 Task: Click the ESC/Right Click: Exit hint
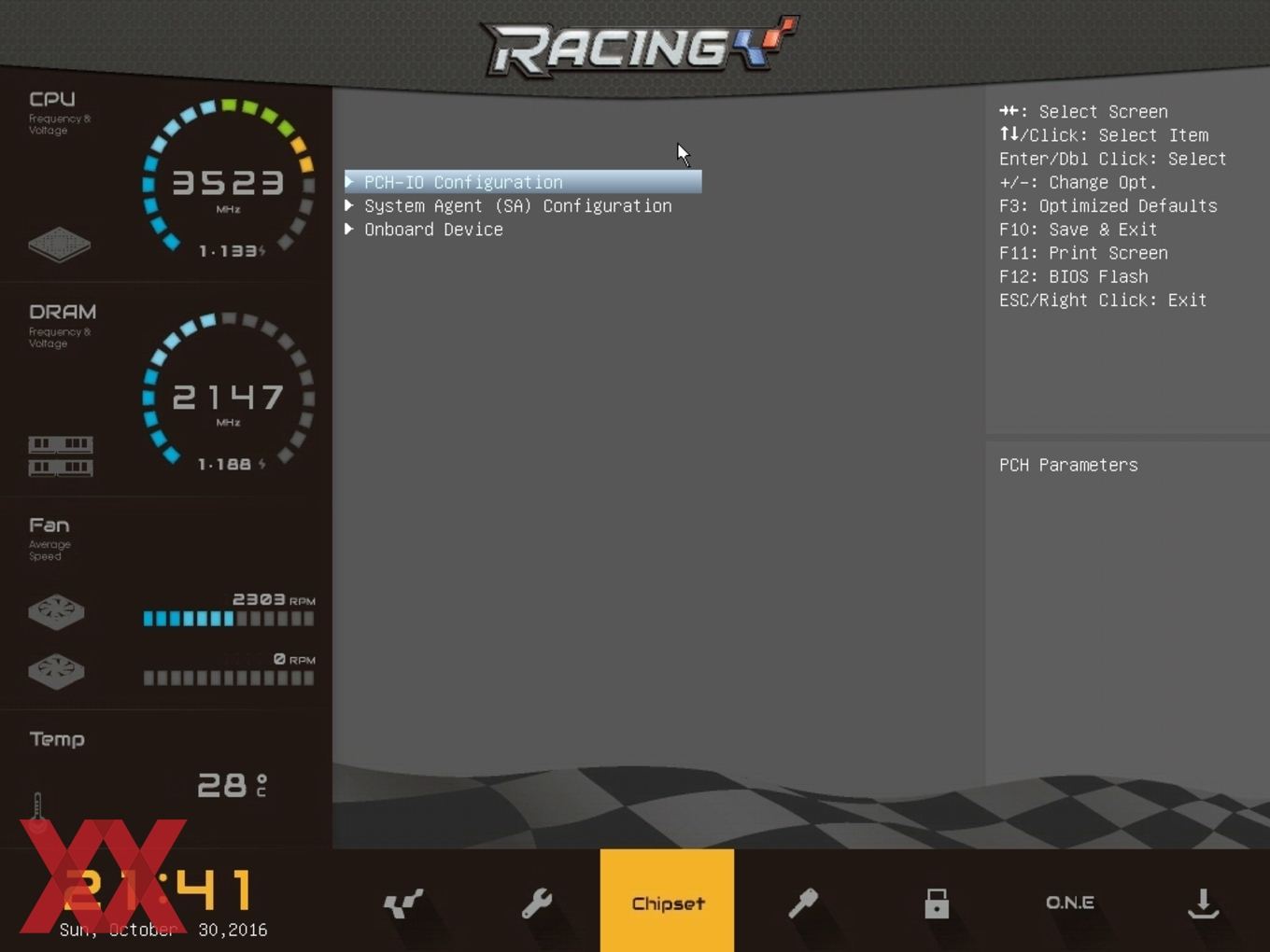coord(1103,301)
